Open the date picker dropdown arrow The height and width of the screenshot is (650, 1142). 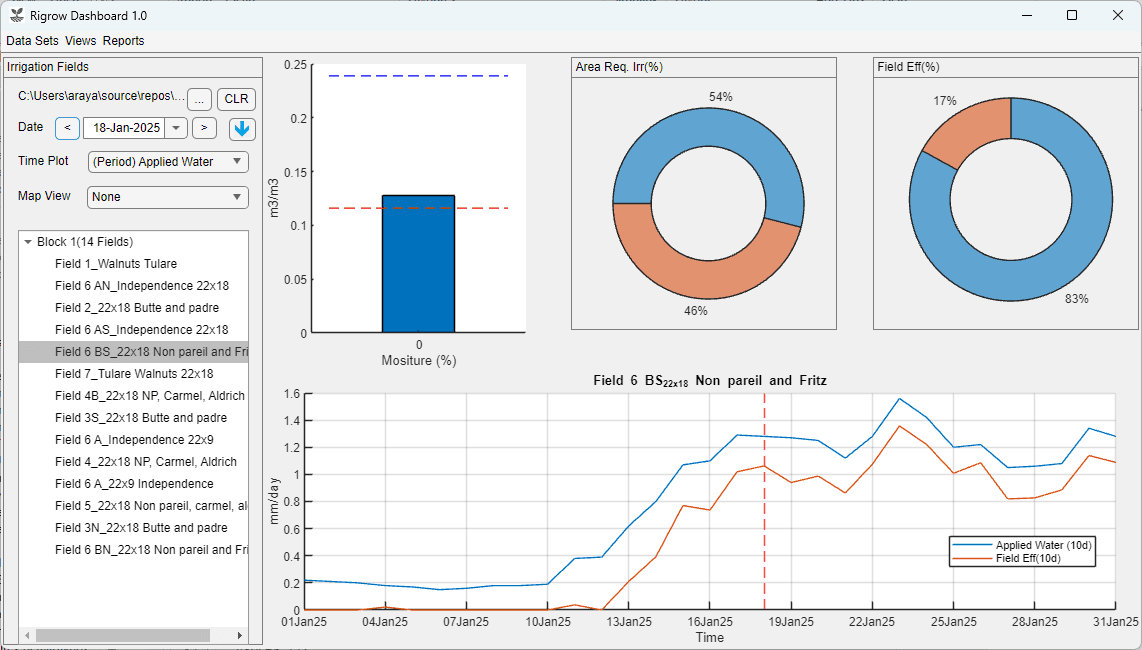click(x=175, y=128)
